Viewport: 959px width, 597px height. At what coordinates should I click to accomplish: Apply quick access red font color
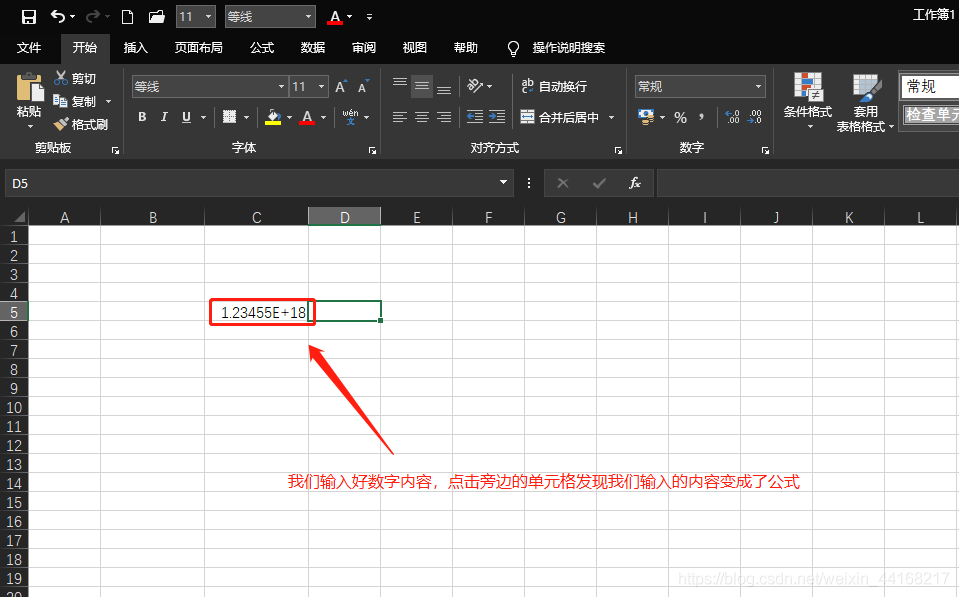pyautogui.click(x=335, y=17)
